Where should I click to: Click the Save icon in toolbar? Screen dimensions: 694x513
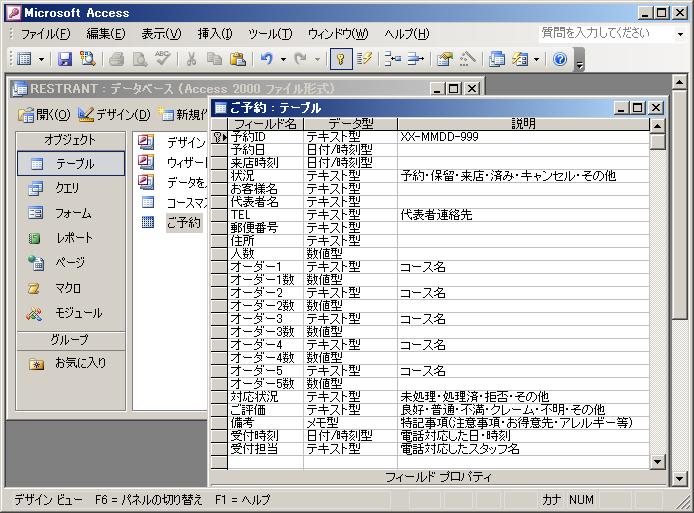(x=65, y=59)
